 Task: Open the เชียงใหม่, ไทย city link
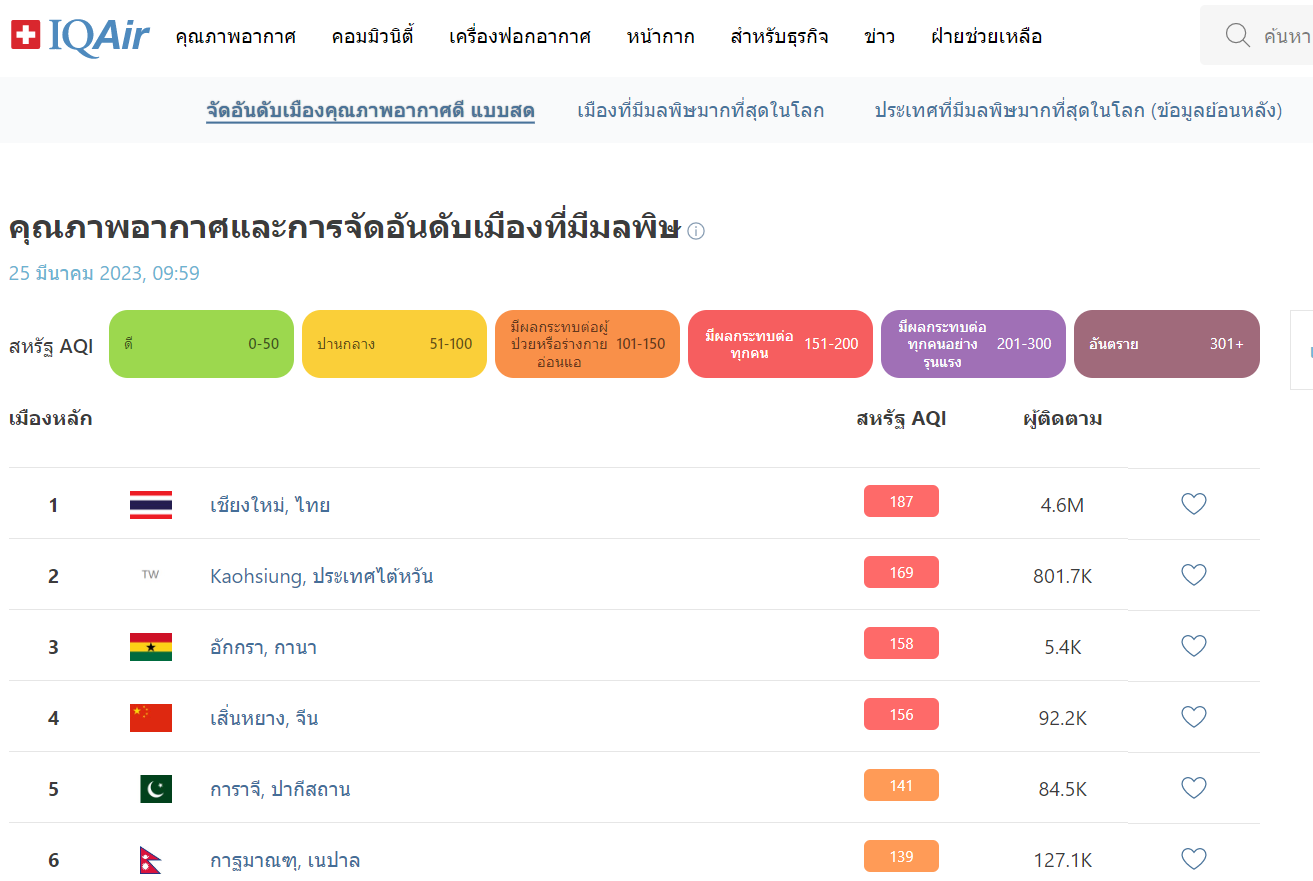point(270,505)
